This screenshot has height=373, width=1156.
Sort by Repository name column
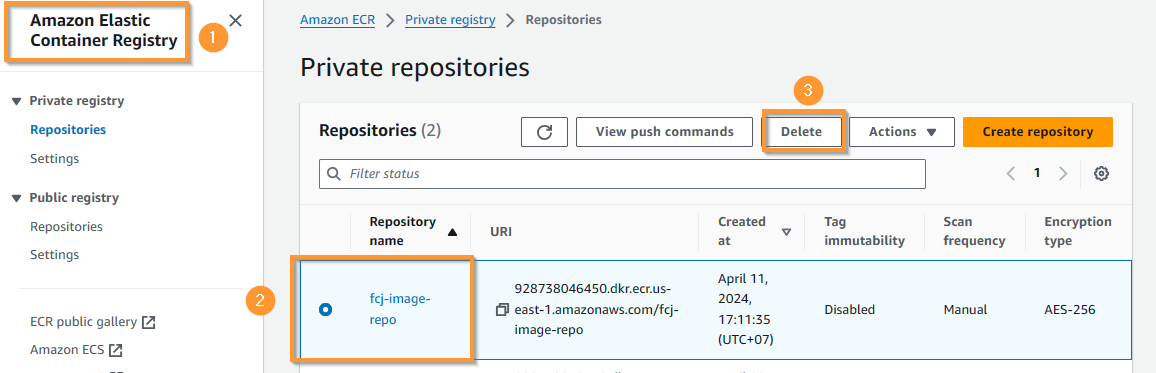click(x=414, y=231)
